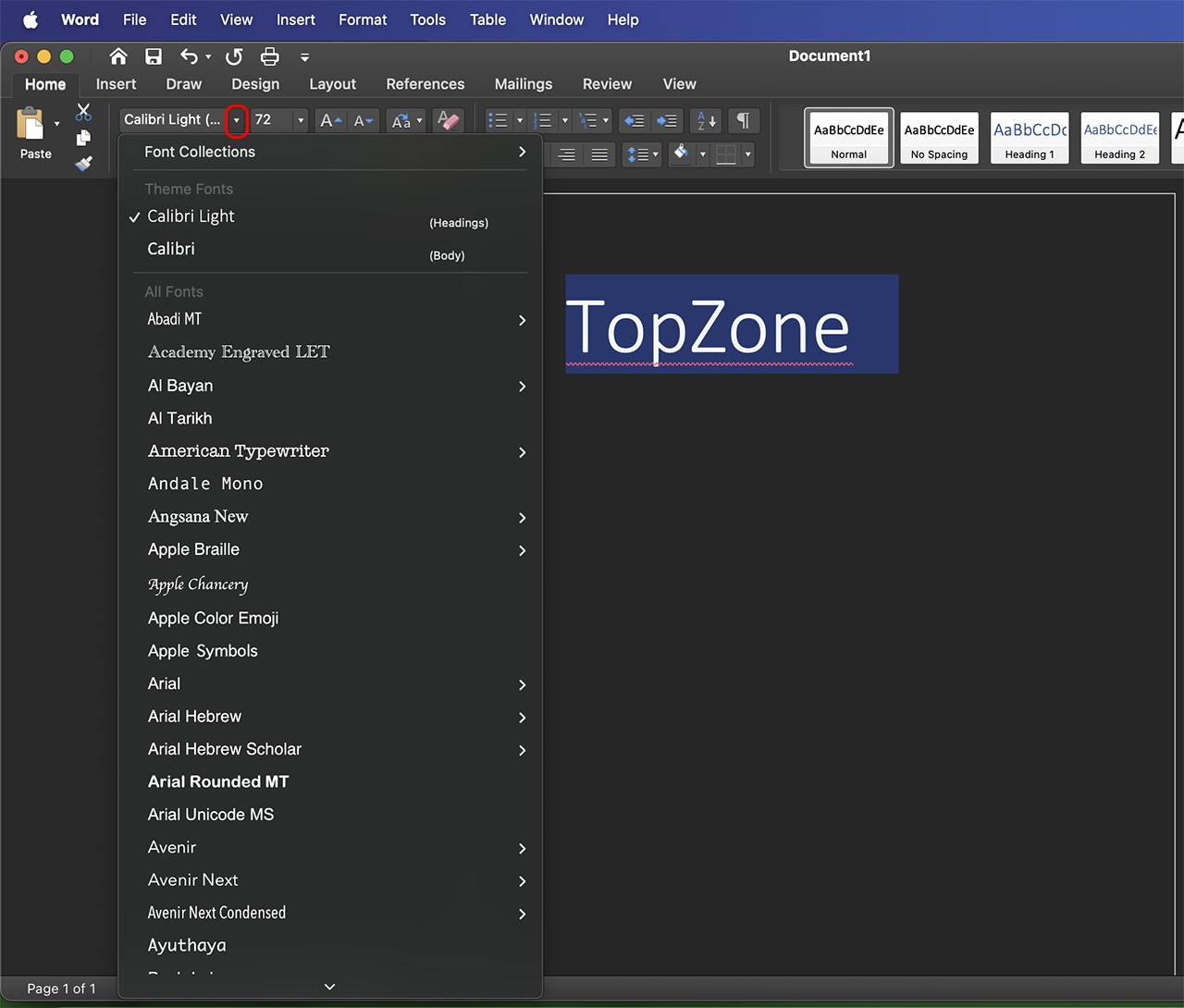Open the Customize Quick Access Toolbar dropdown

[304, 57]
